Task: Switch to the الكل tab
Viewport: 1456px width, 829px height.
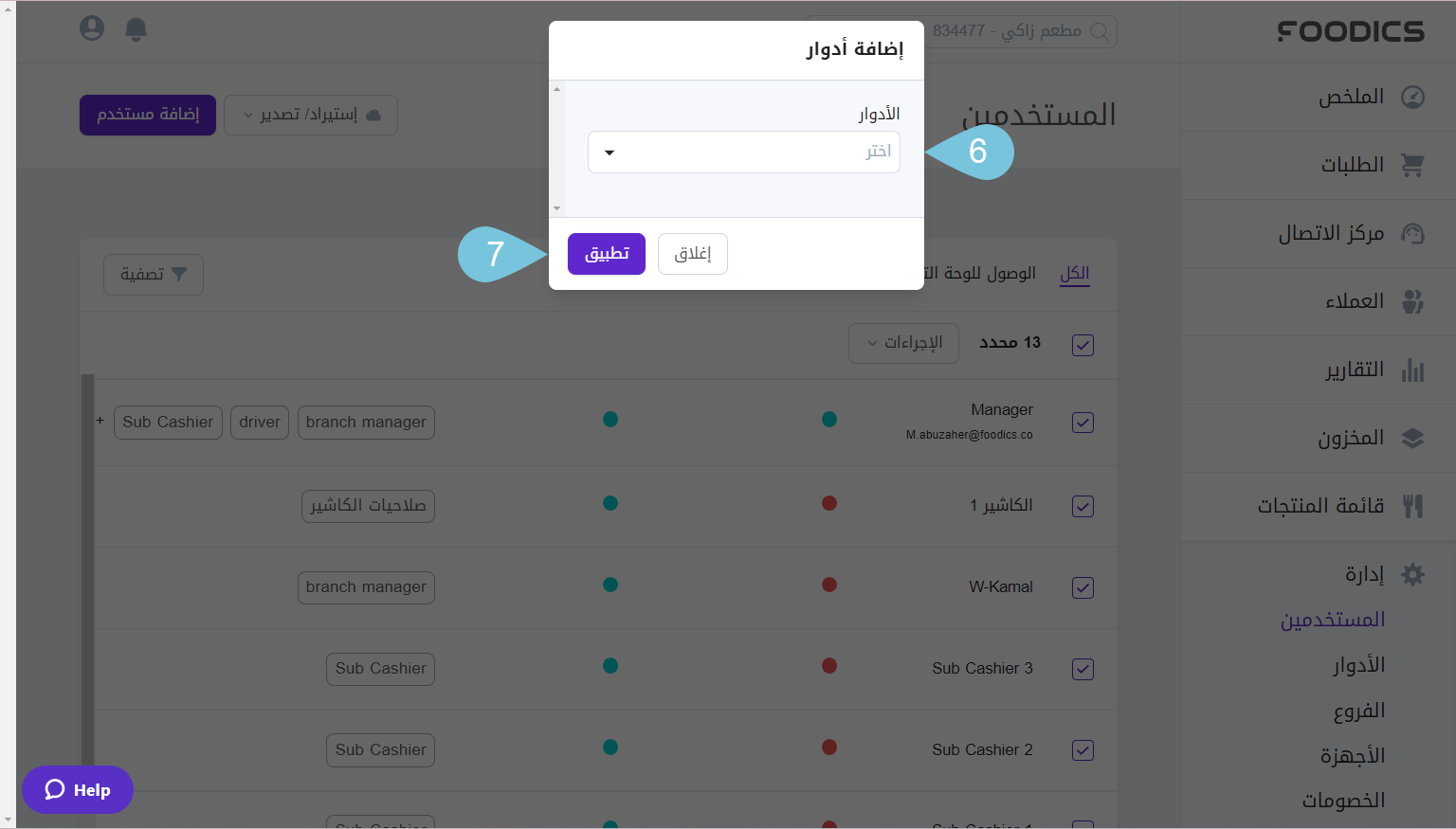Action: coord(1074,274)
